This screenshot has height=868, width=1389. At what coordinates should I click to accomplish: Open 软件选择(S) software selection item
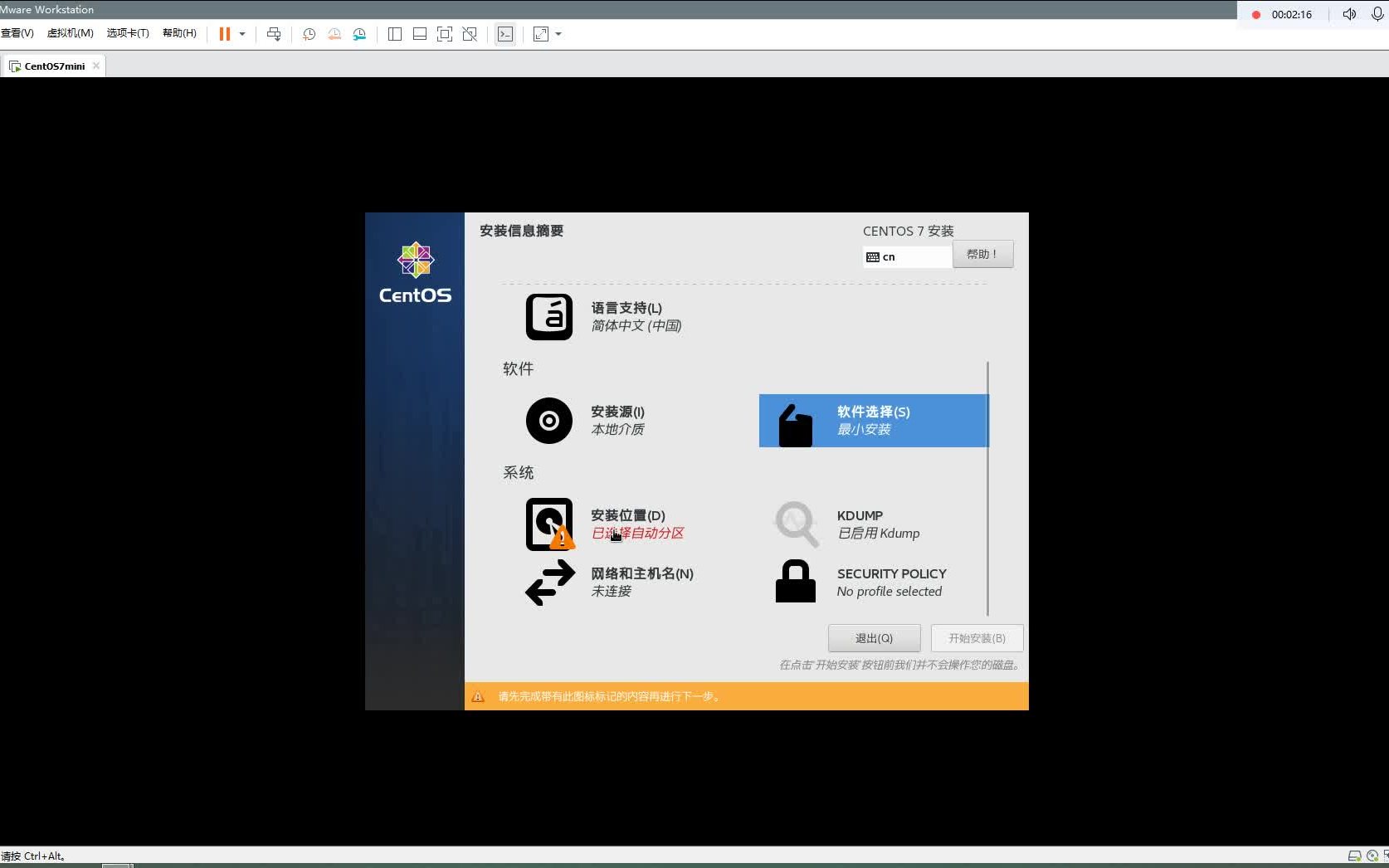tap(873, 421)
